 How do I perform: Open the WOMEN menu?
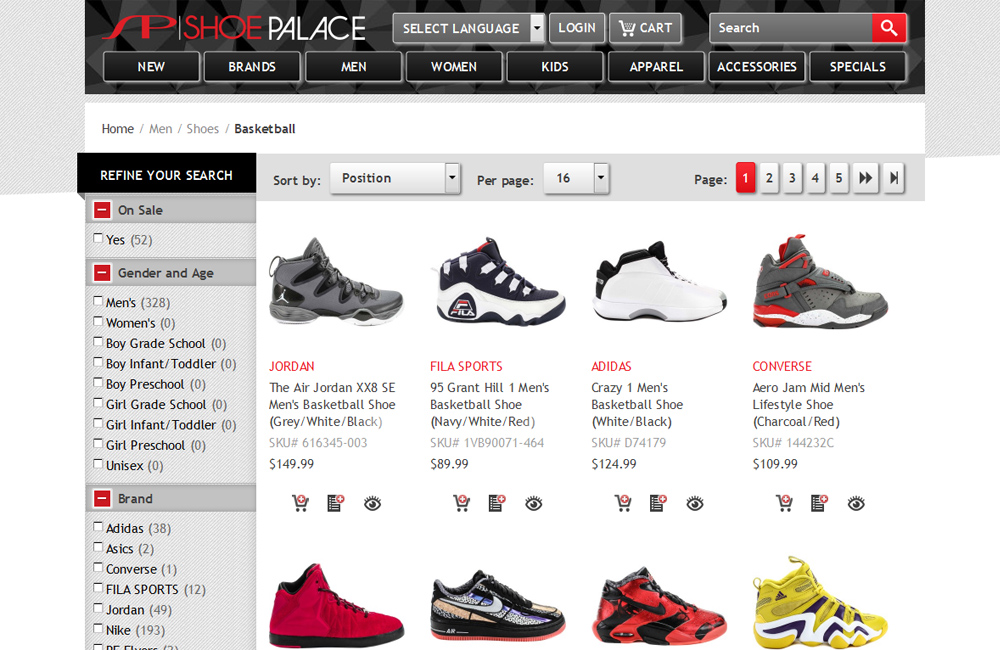[454, 66]
